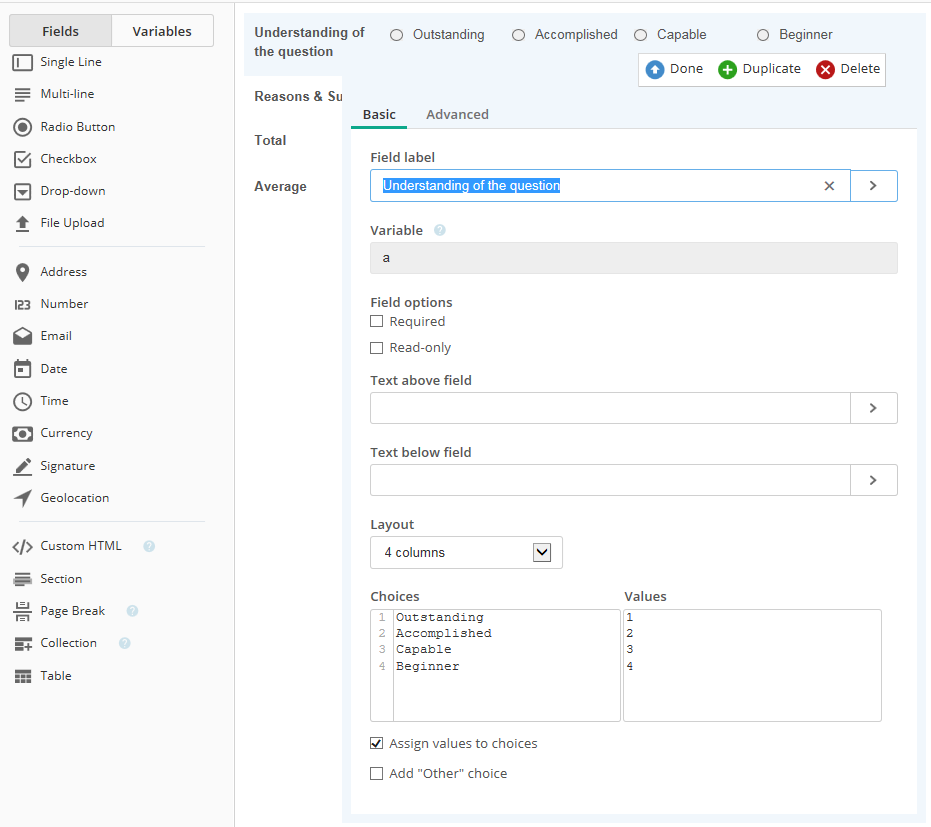Click the Text below field input
This screenshot has width=931, height=827.
610,480
